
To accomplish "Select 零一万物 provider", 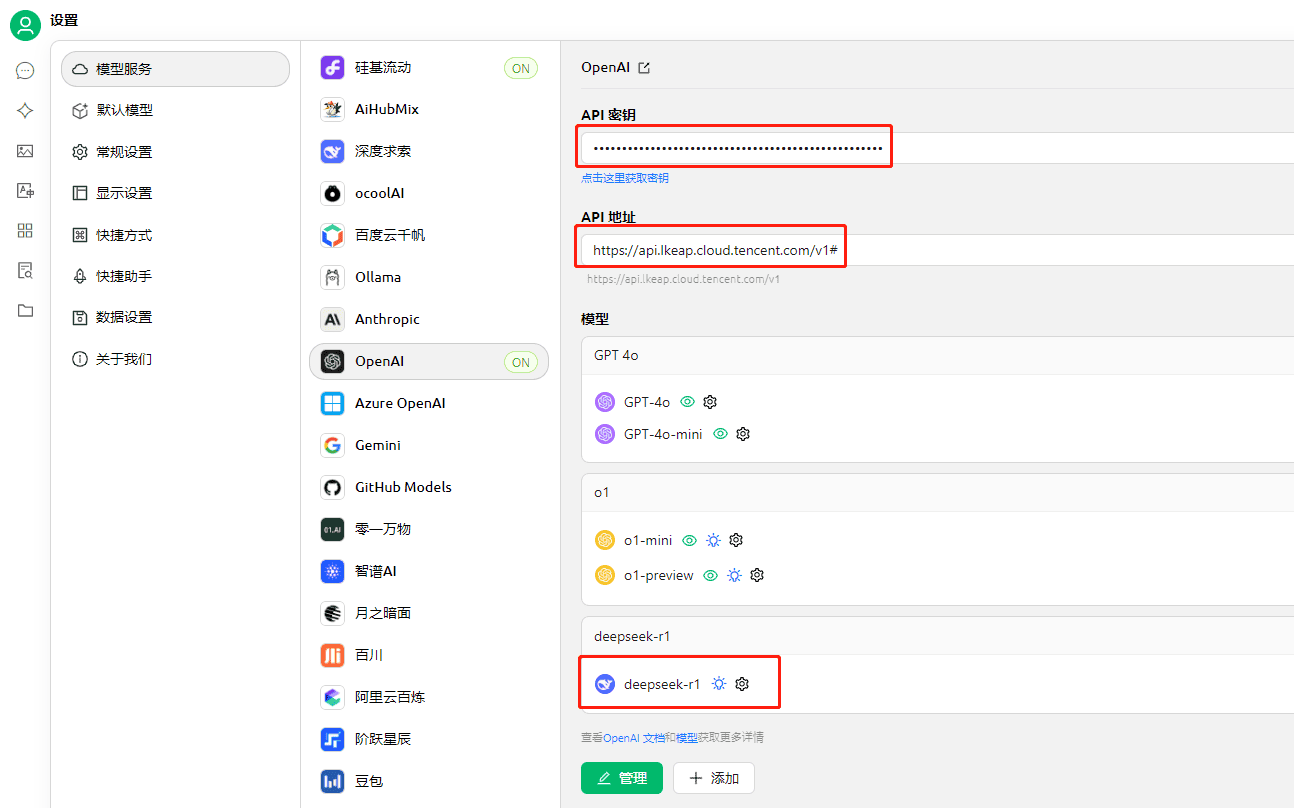I will [429, 529].
